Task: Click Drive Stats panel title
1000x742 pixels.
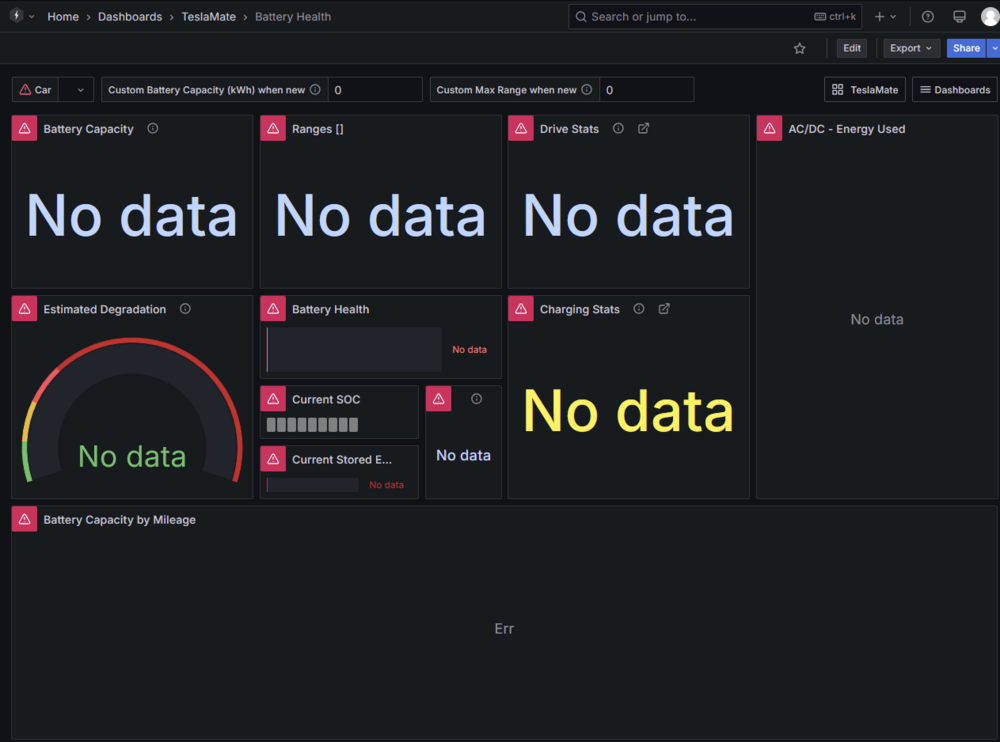Action: pyautogui.click(x=569, y=129)
